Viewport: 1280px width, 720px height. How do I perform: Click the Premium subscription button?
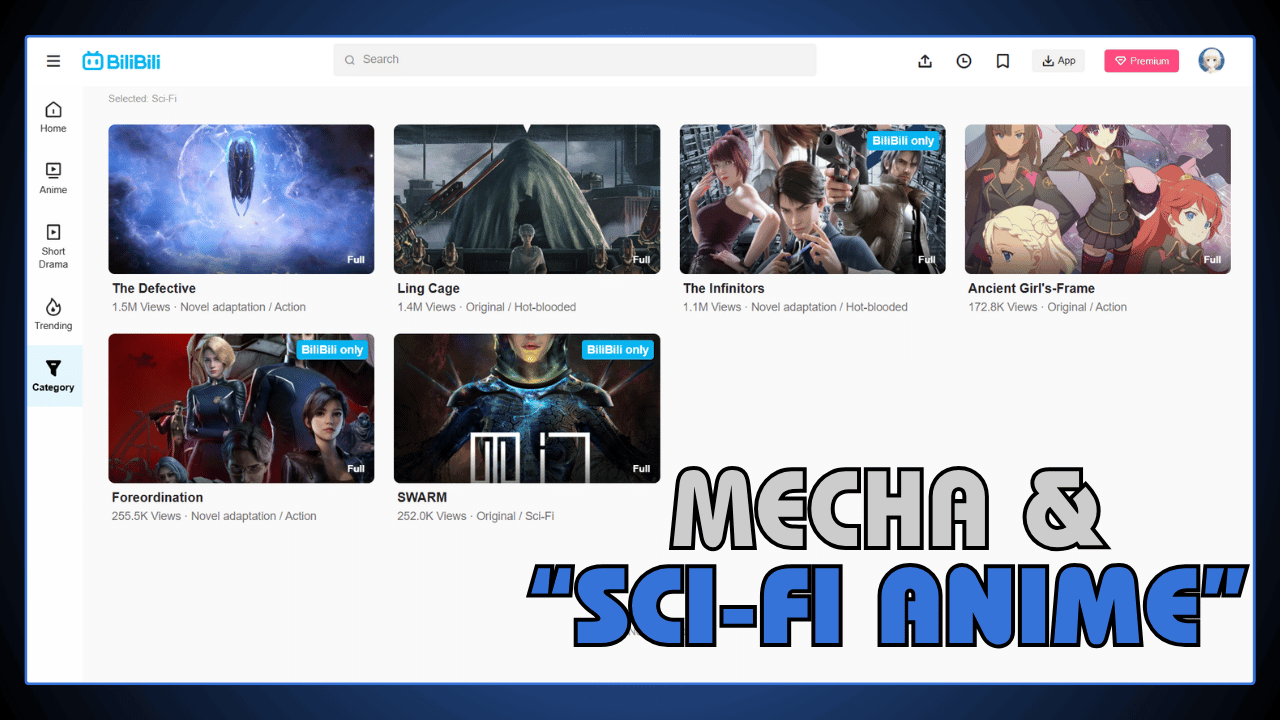pos(1141,60)
